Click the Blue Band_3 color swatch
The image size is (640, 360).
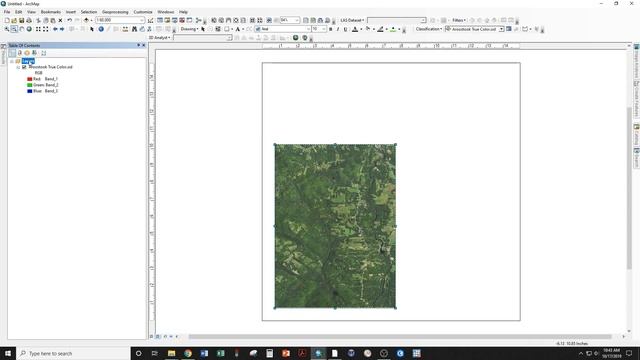coord(29,91)
